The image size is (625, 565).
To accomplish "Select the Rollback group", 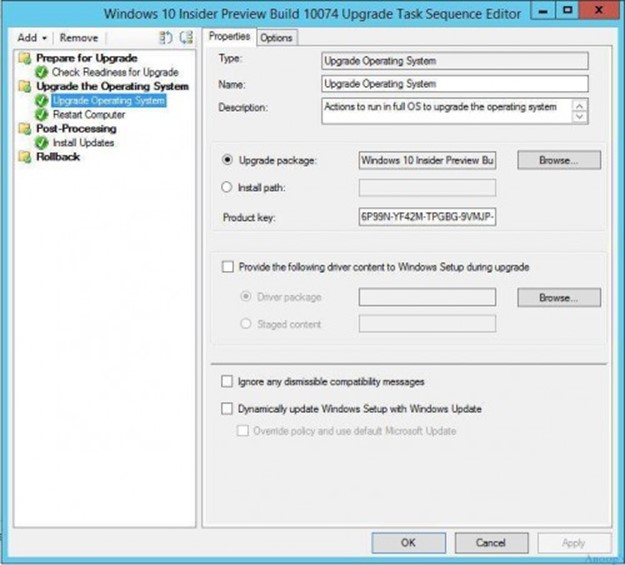I will (58, 157).
